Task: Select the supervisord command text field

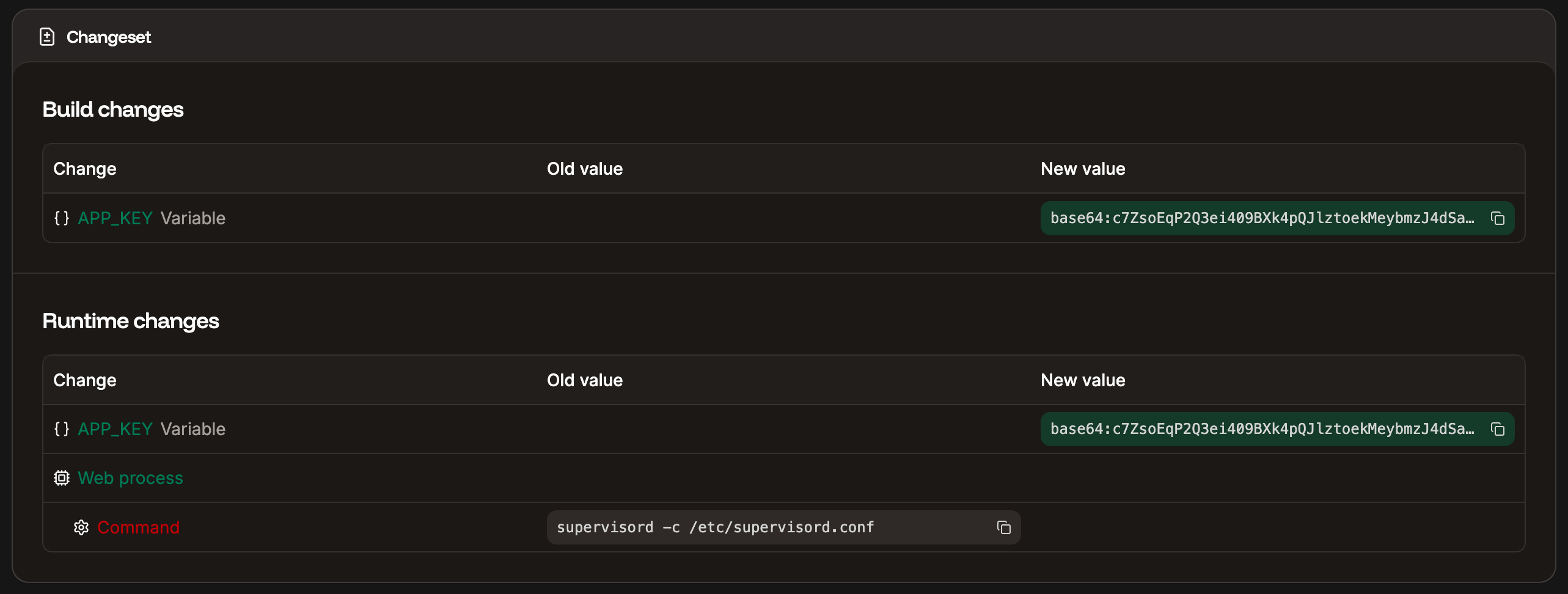Action: [715, 527]
